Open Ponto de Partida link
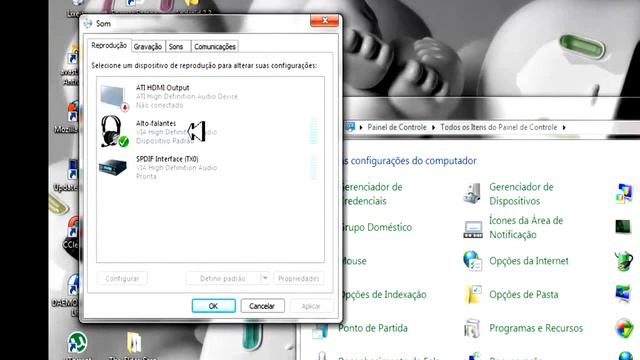 coord(373,328)
